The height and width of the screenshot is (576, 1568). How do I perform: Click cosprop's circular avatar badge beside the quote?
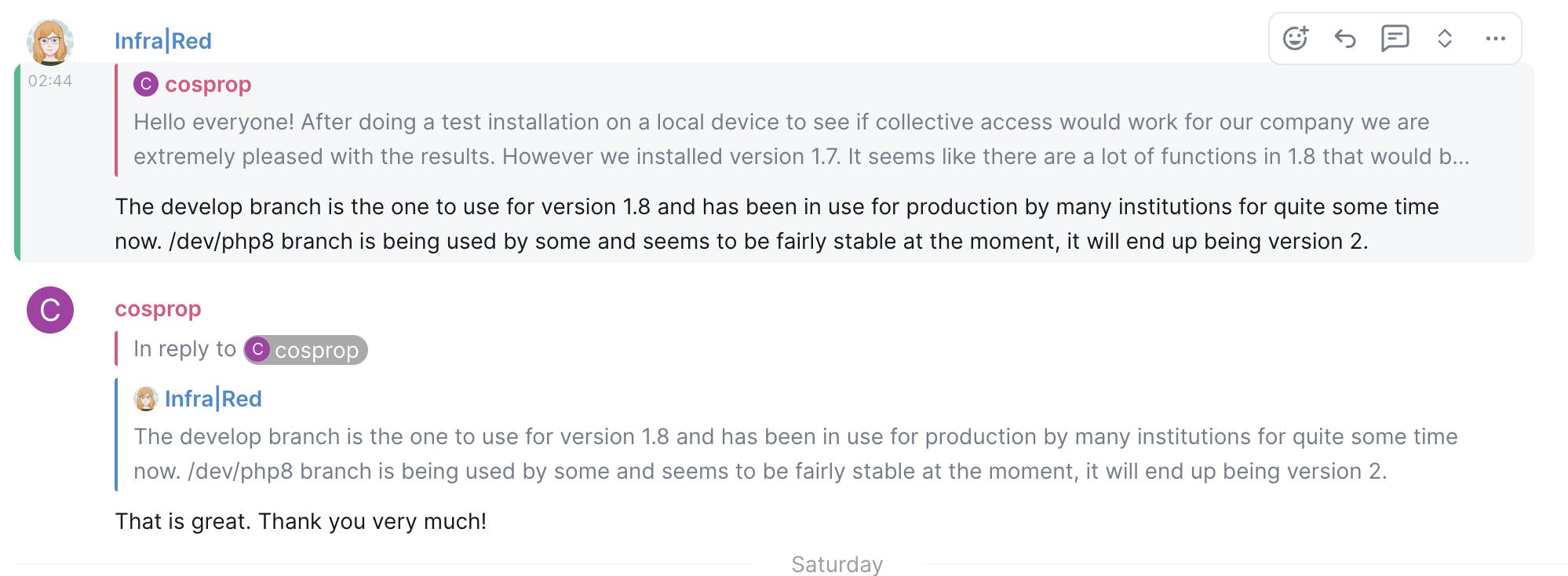(x=144, y=84)
